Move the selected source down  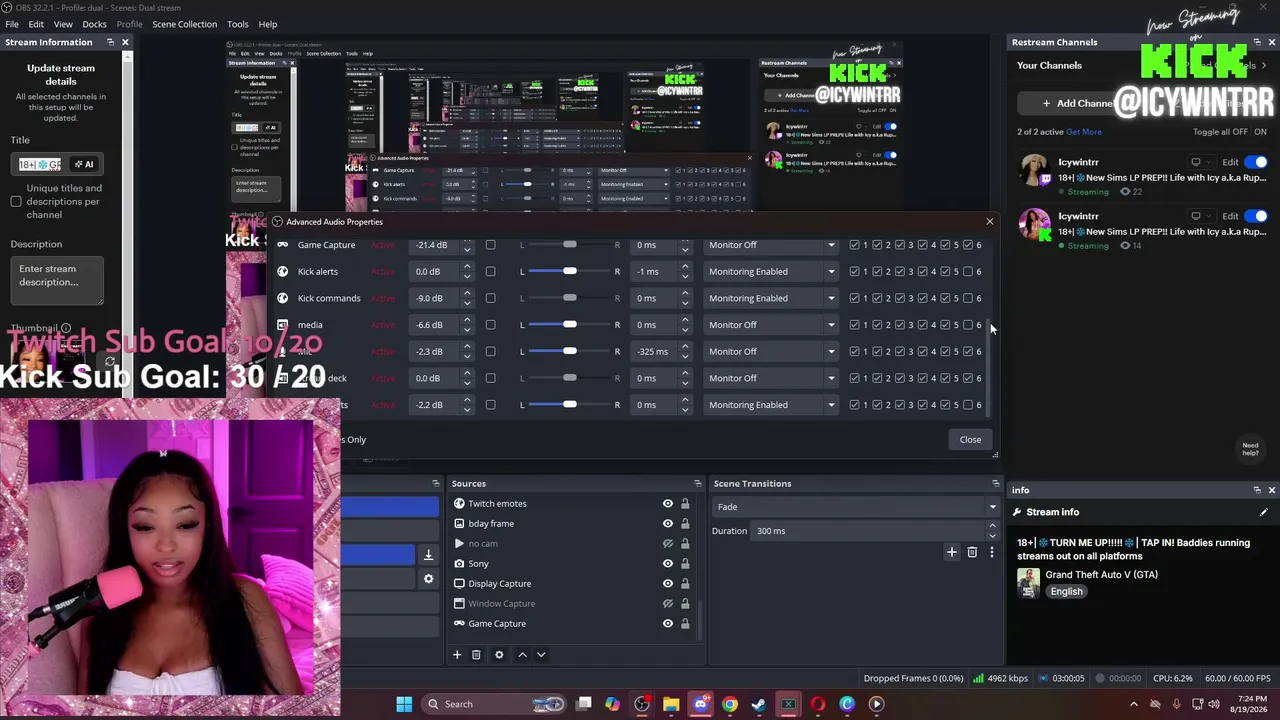coord(541,655)
